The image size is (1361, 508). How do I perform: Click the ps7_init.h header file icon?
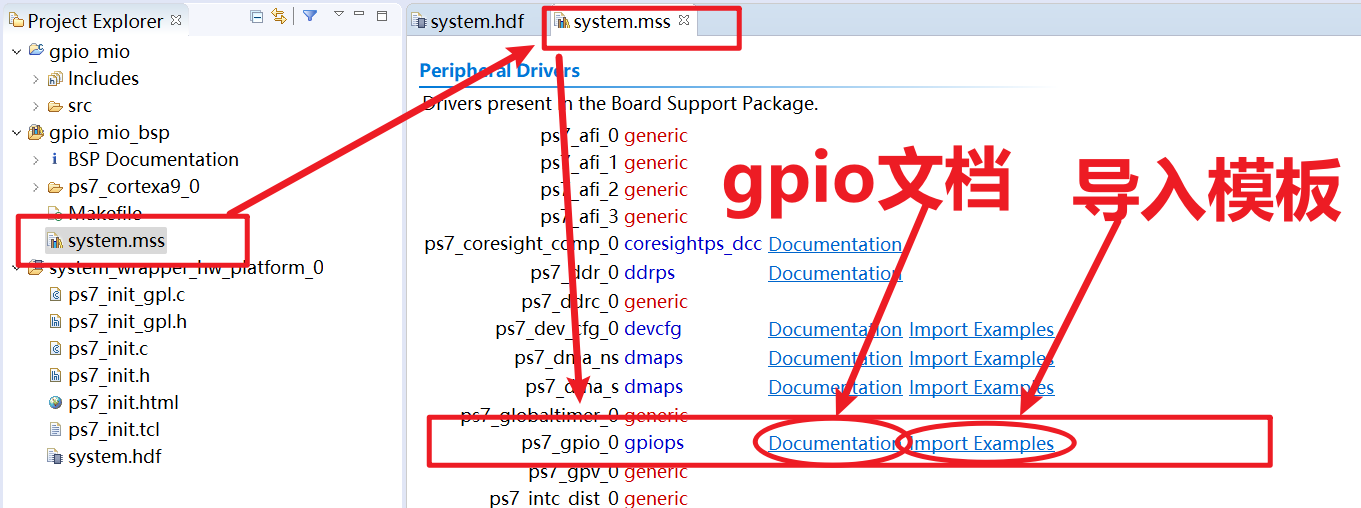click(55, 376)
